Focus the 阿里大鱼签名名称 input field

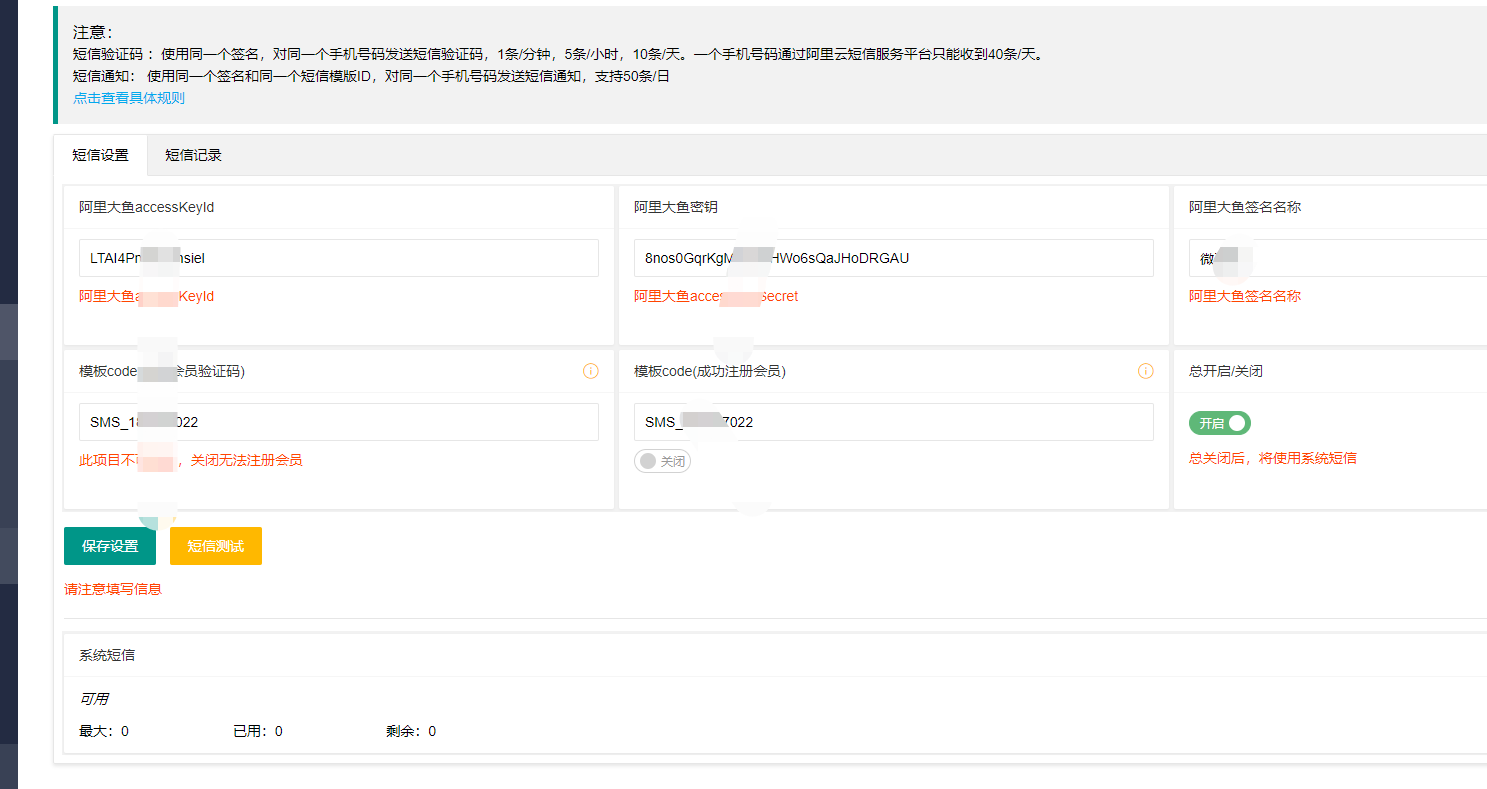(x=1338, y=258)
